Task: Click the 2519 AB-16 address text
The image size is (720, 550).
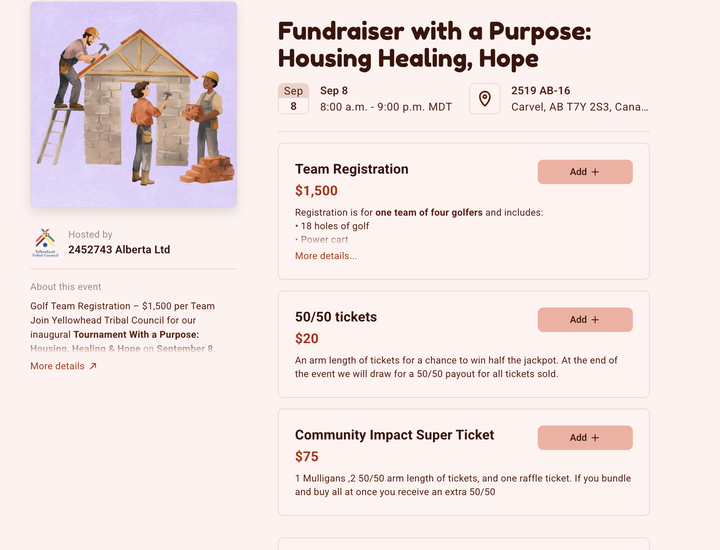Action: tap(540, 90)
